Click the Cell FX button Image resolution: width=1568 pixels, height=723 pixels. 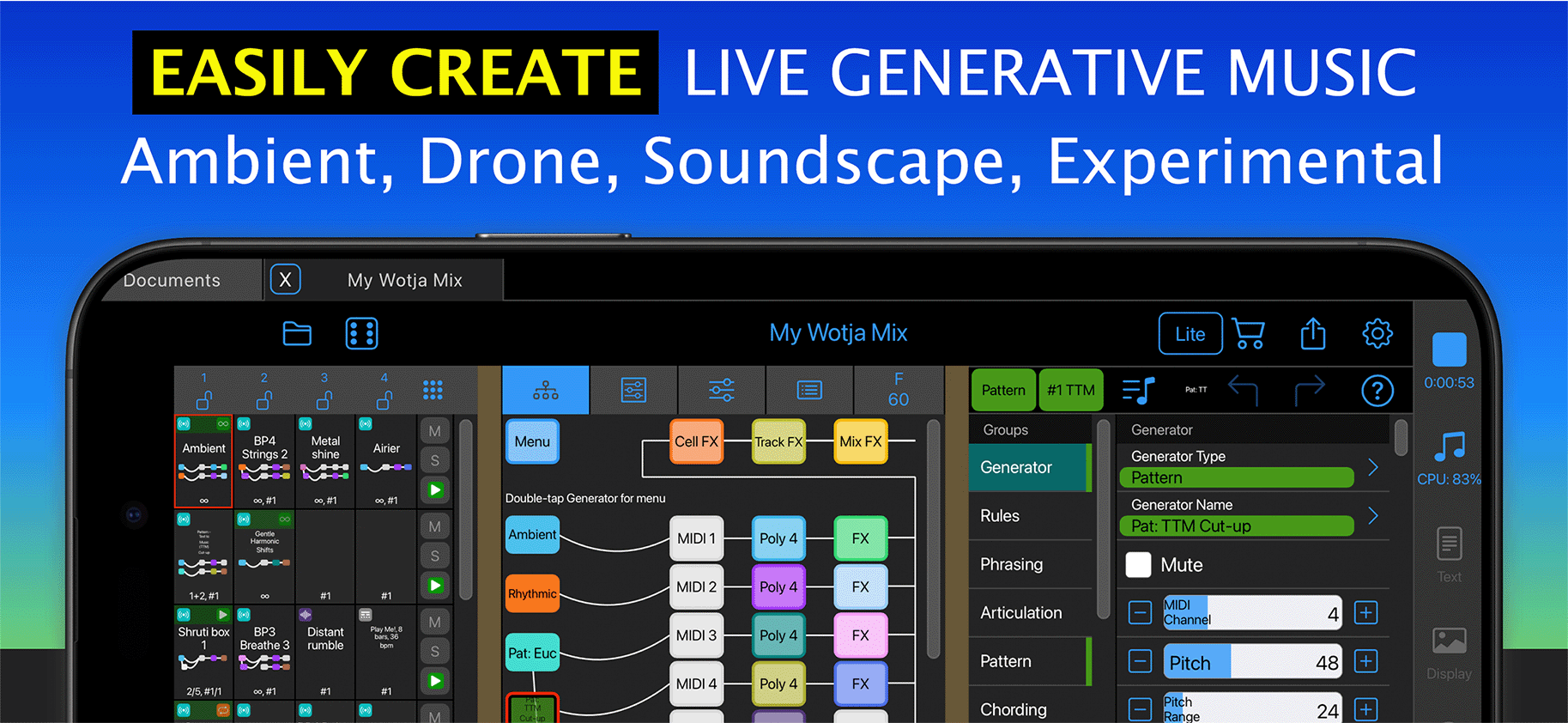coord(696,441)
